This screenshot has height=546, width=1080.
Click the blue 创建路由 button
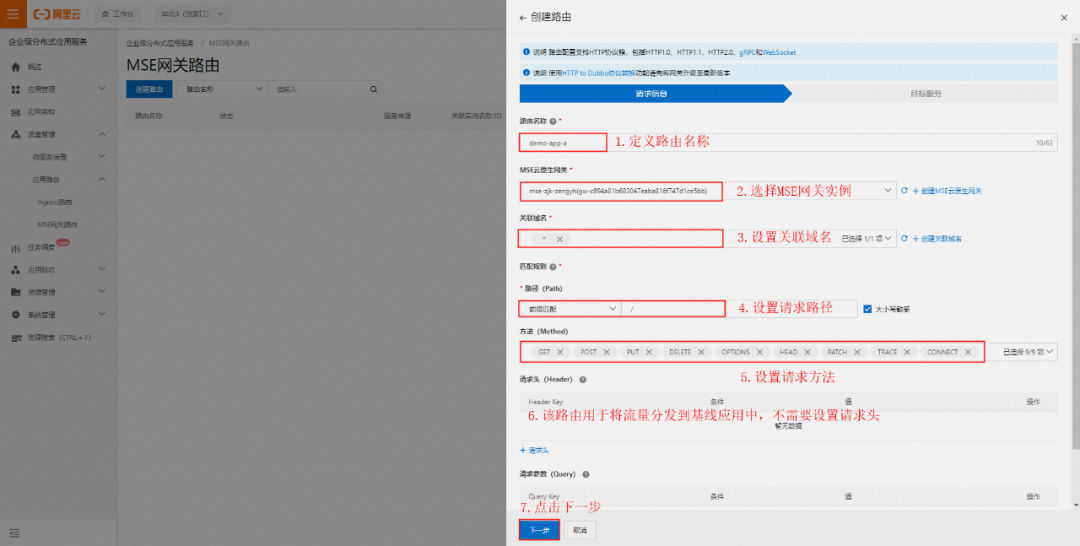(149, 90)
